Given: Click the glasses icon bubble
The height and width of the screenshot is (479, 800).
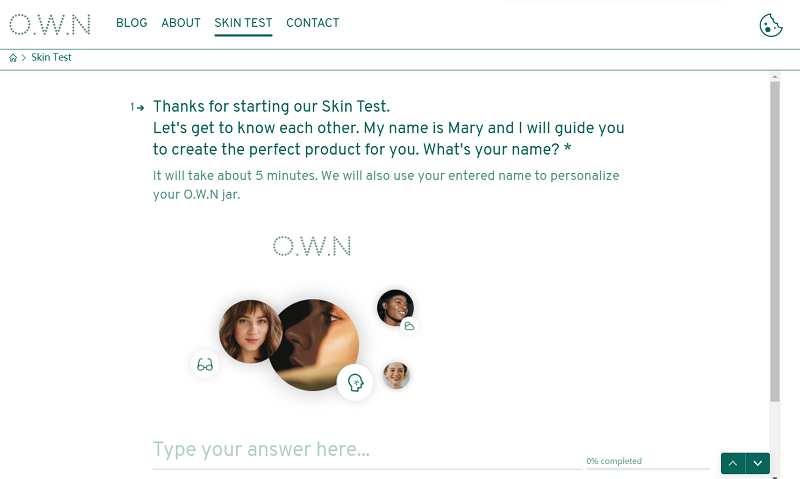Looking at the screenshot, I should click(x=205, y=364).
